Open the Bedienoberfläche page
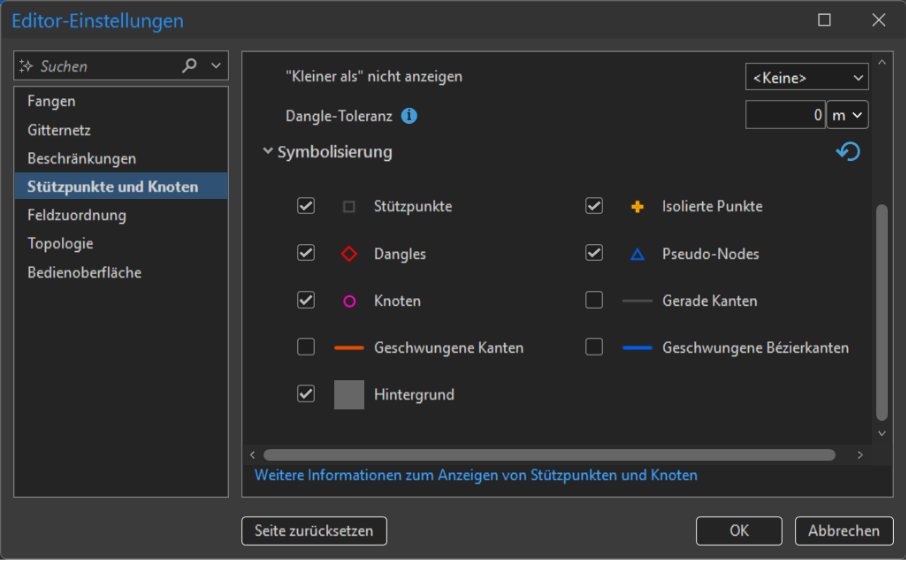This screenshot has height=561, width=906. (x=121, y=272)
